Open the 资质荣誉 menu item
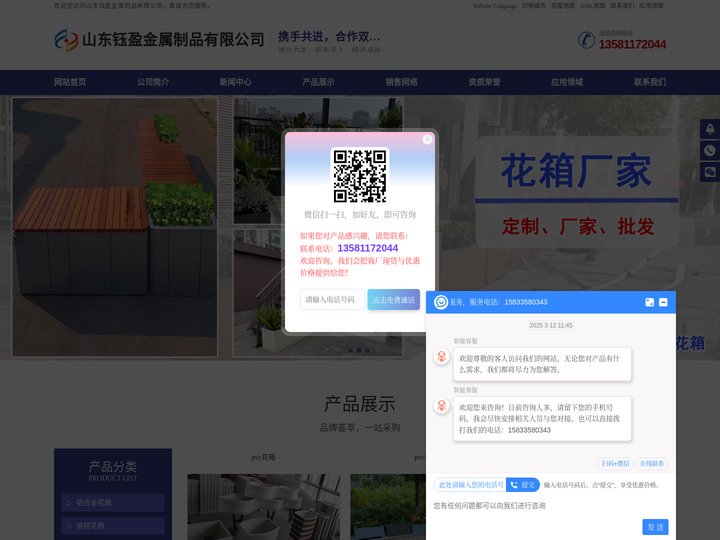 point(484,82)
